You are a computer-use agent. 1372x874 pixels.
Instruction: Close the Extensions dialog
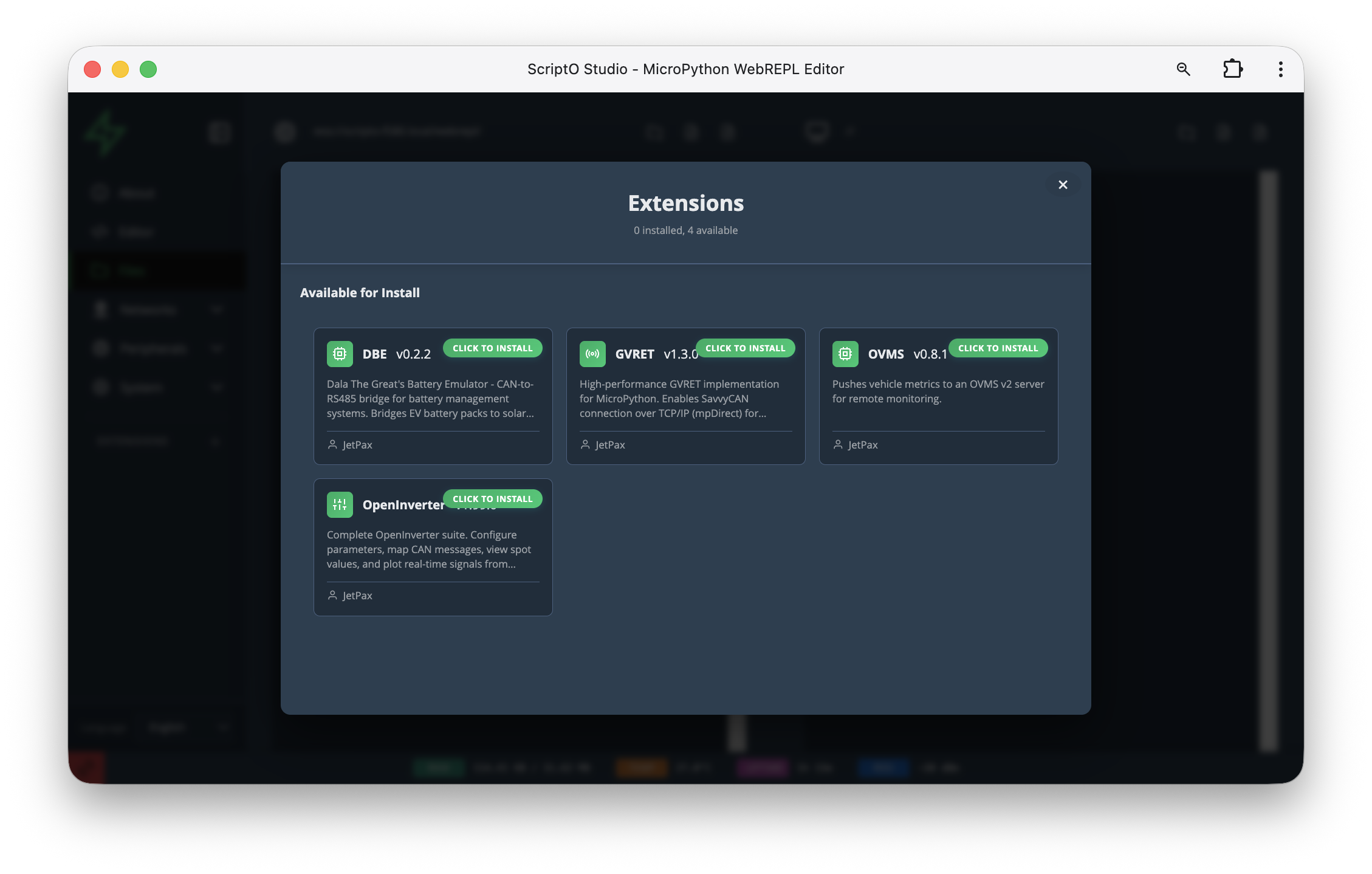coord(1062,184)
